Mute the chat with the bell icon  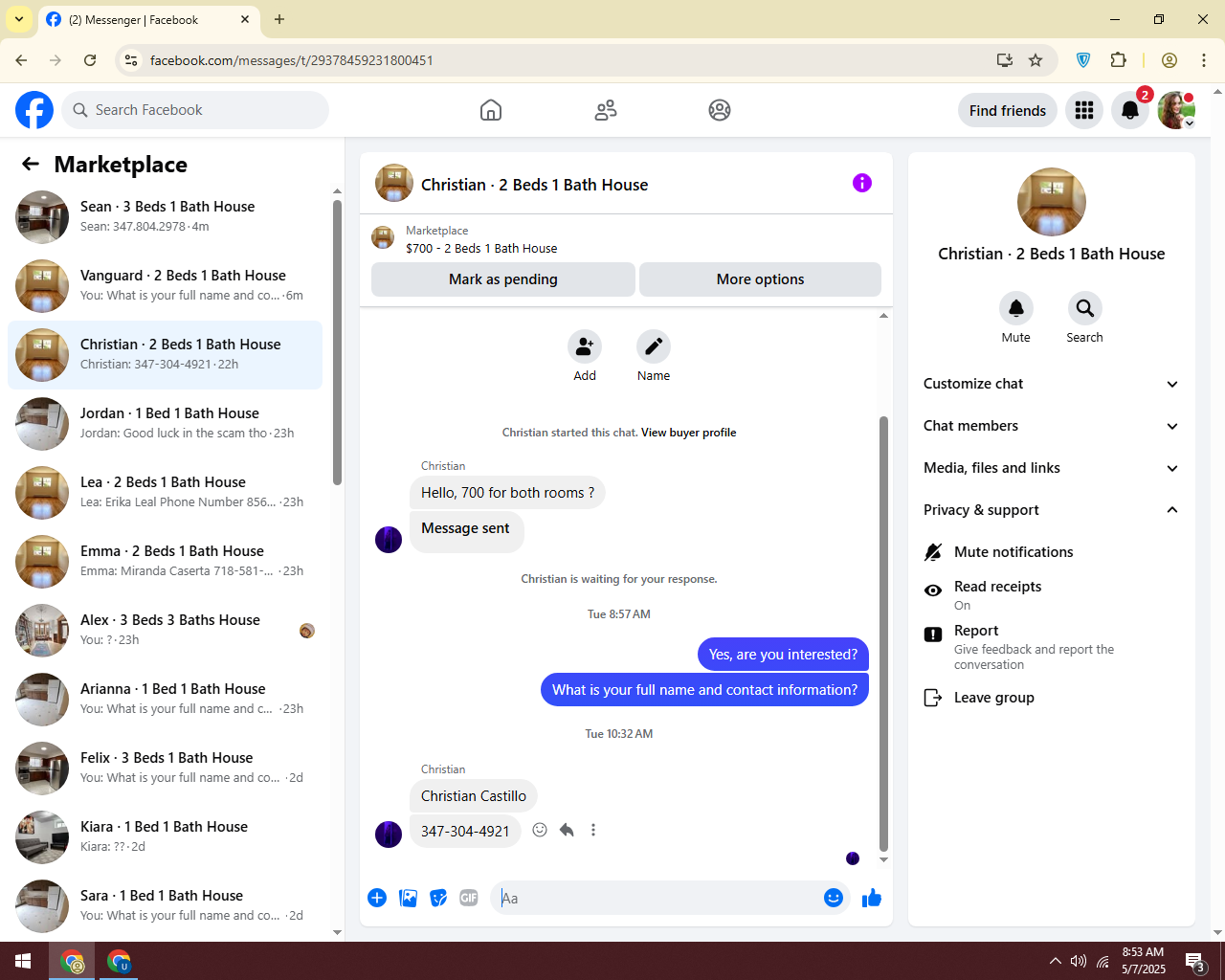click(x=1016, y=308)
